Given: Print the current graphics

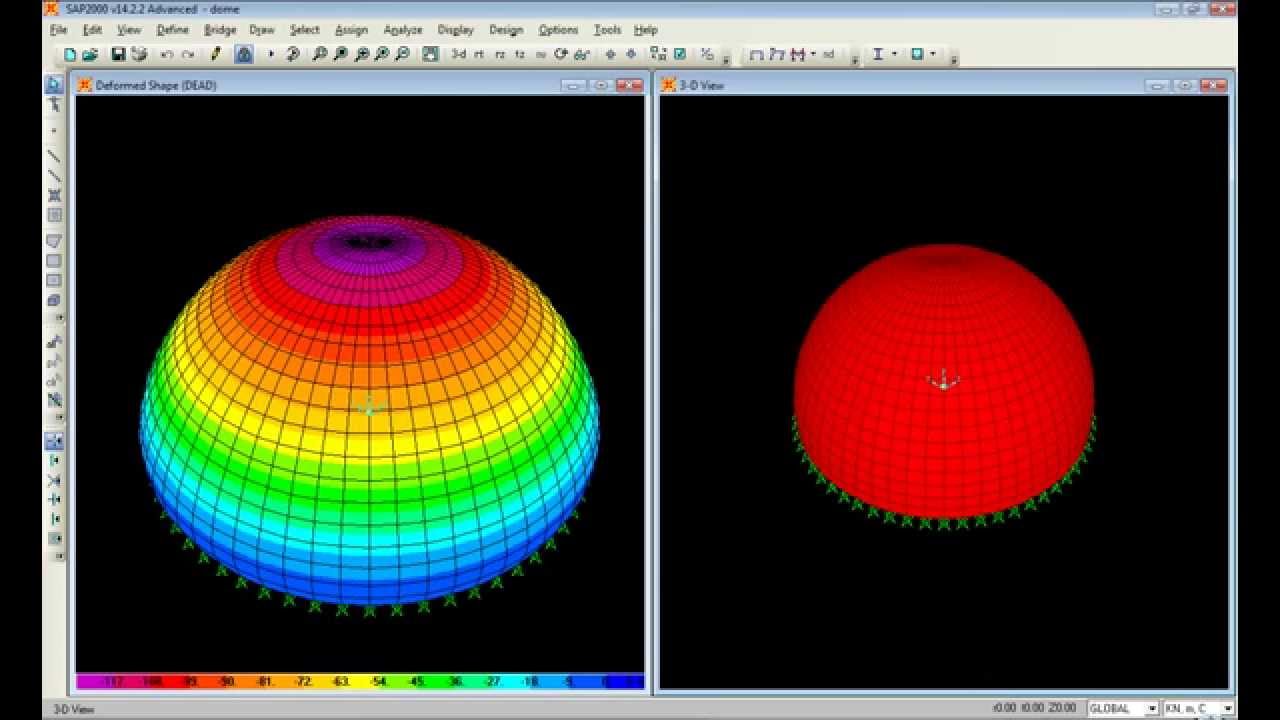Looking at the screenshot, I should (x=138, y=55).
